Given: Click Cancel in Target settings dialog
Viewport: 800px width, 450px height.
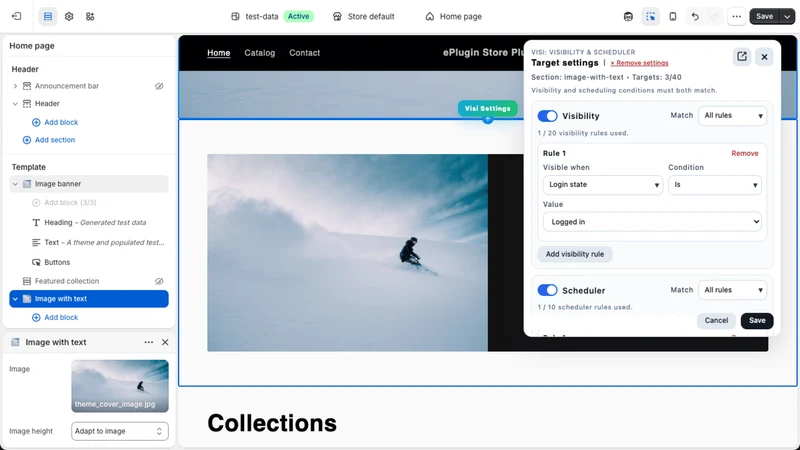Looking at the screenshot, I should [x=716, y=320].
